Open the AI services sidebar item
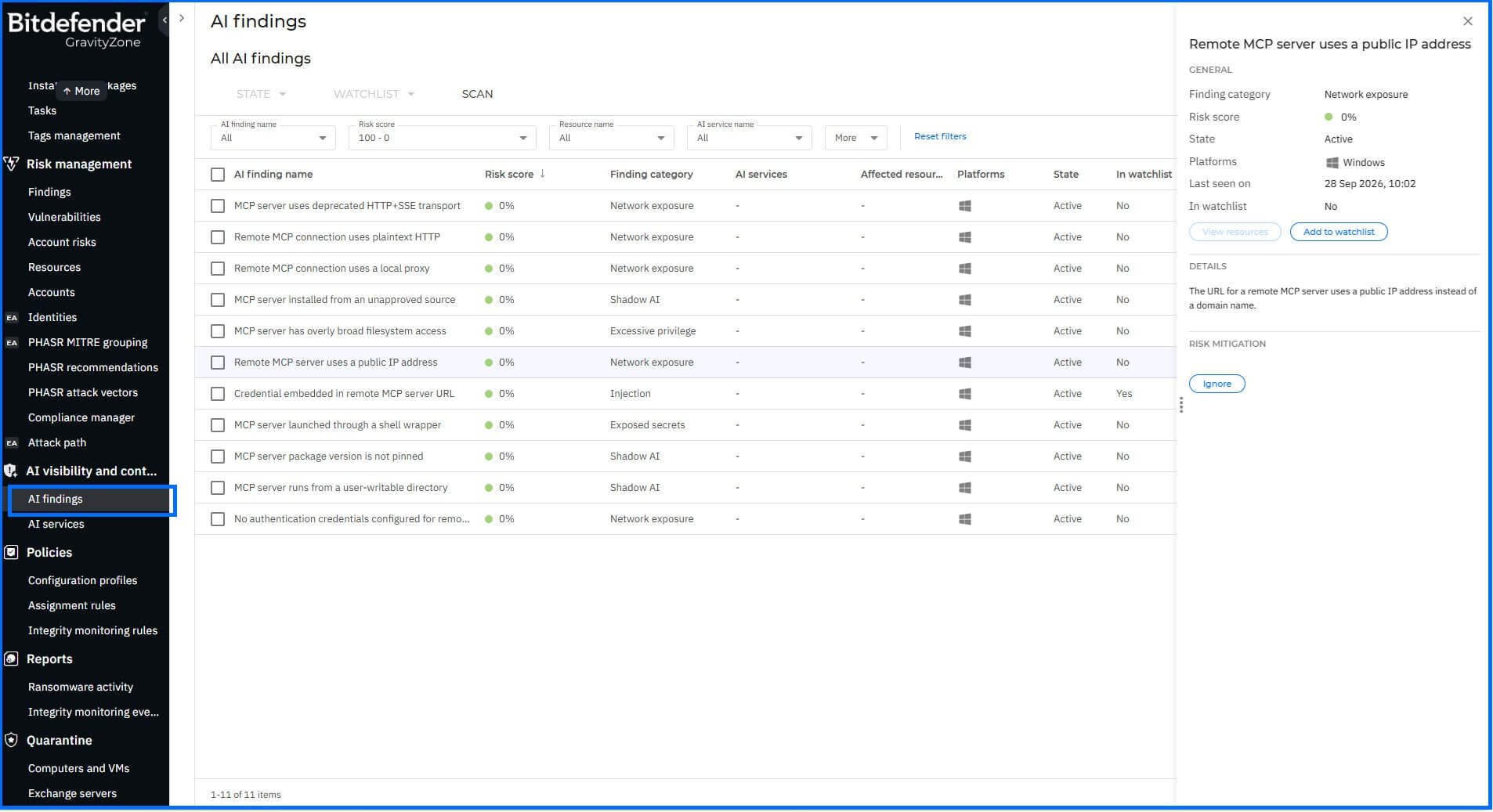Screen dimensions: 1493x812 (x=56, y=524)
